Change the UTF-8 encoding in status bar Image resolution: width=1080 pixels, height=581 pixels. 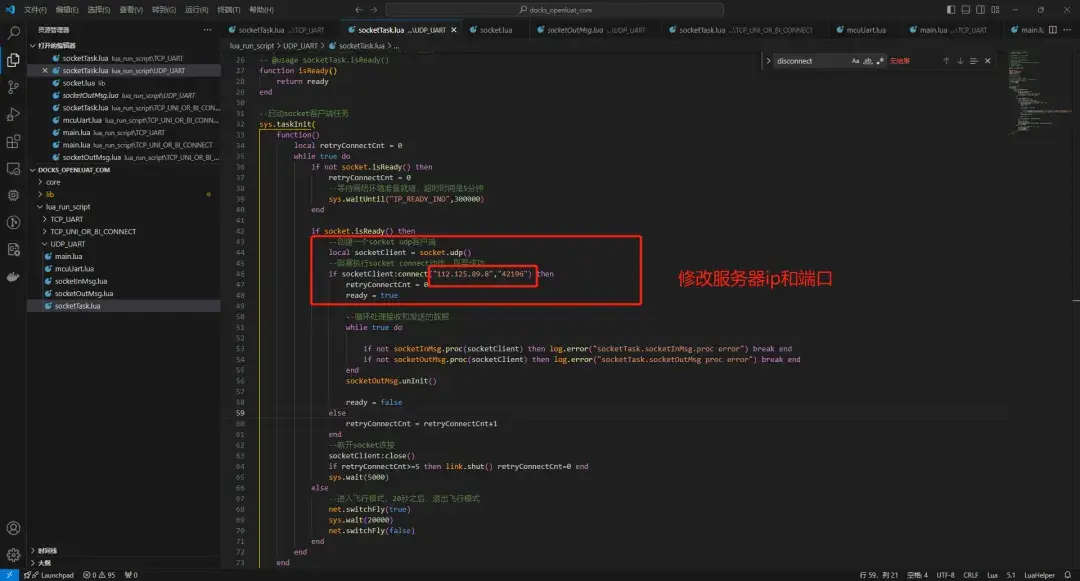945,575
